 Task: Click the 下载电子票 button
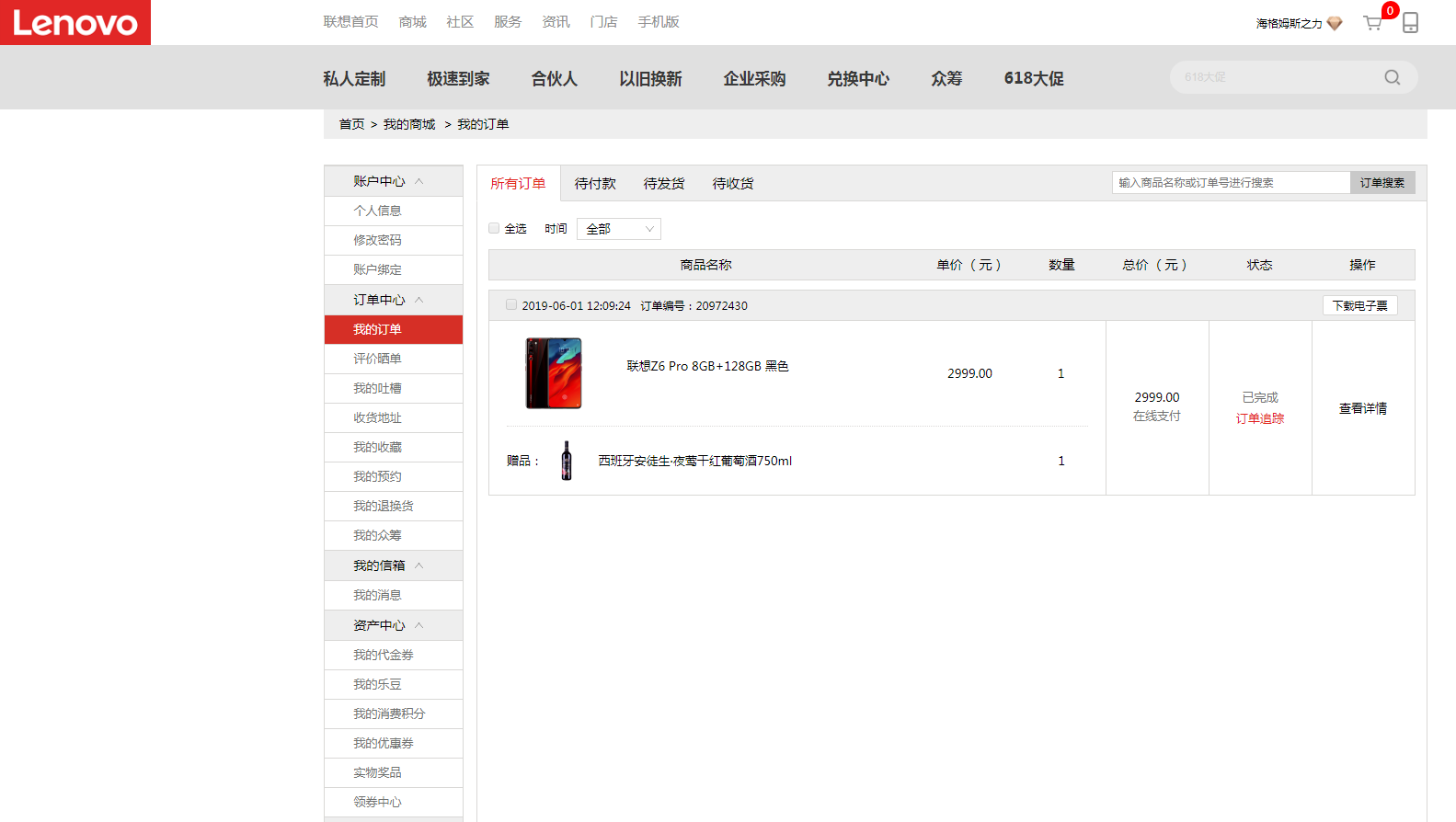(1360, 305)
